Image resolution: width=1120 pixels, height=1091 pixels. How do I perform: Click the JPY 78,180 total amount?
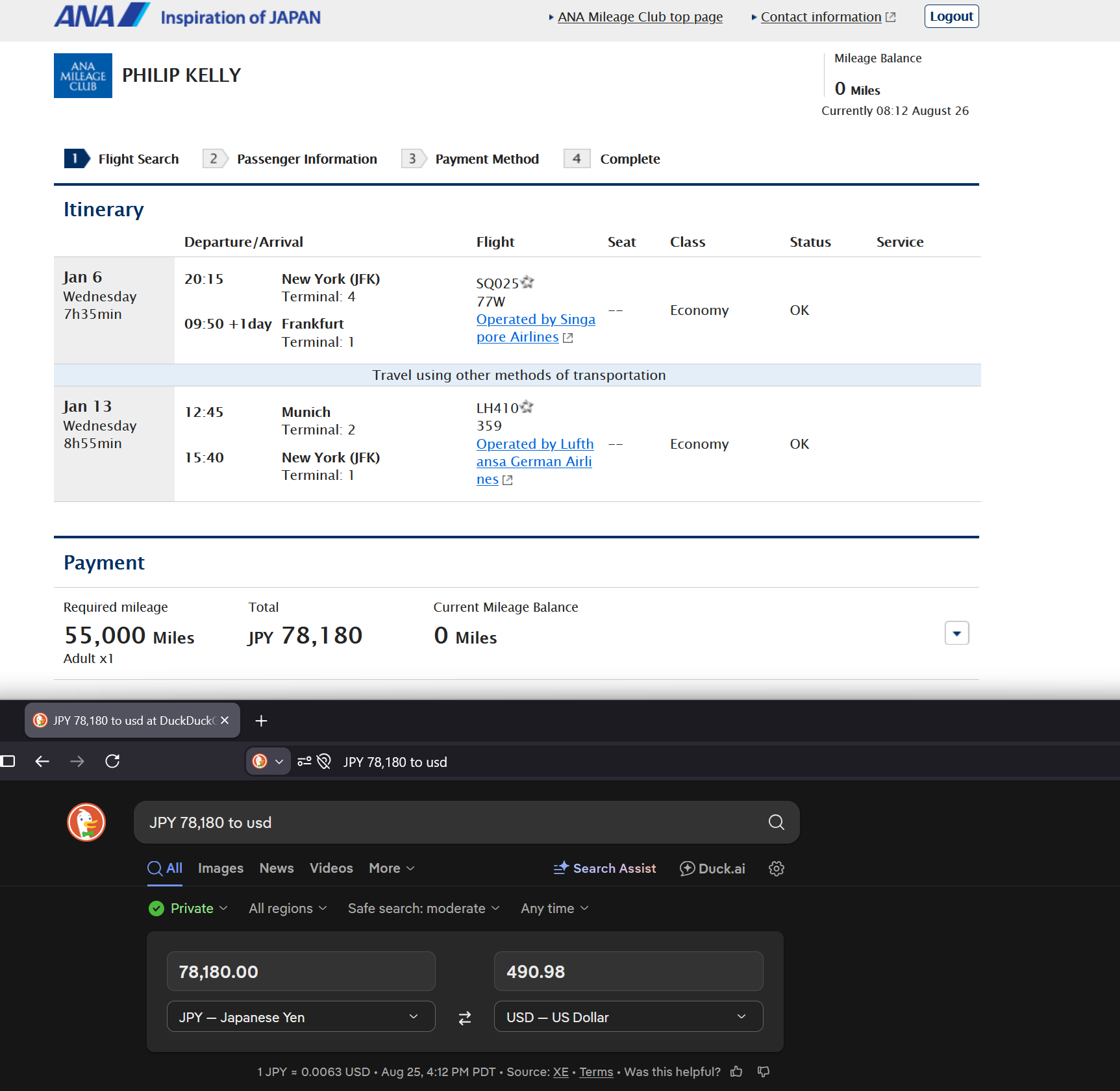pos(305,636)
